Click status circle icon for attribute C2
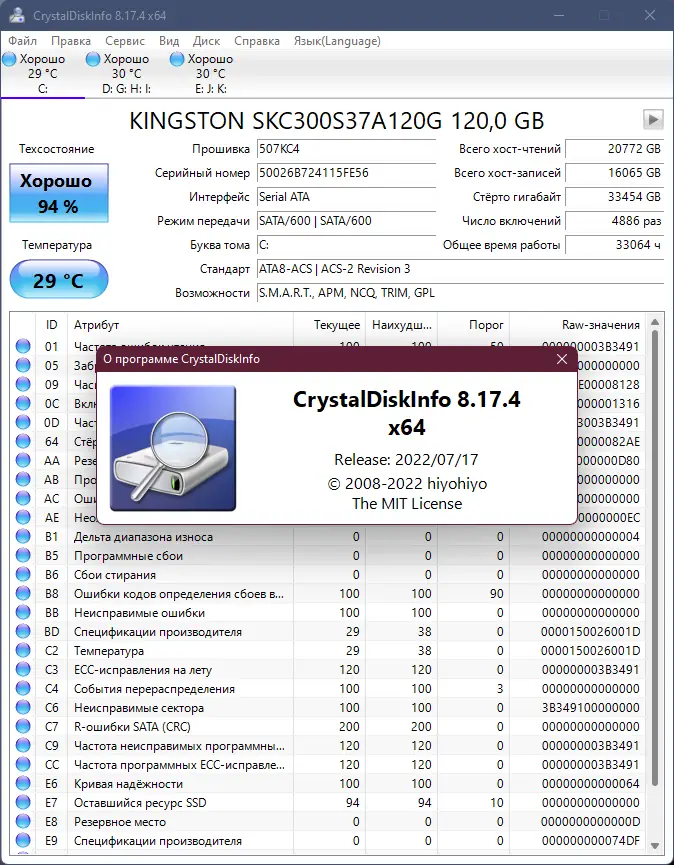Viewport: 674px width, 865px height. tap(23, 651)
